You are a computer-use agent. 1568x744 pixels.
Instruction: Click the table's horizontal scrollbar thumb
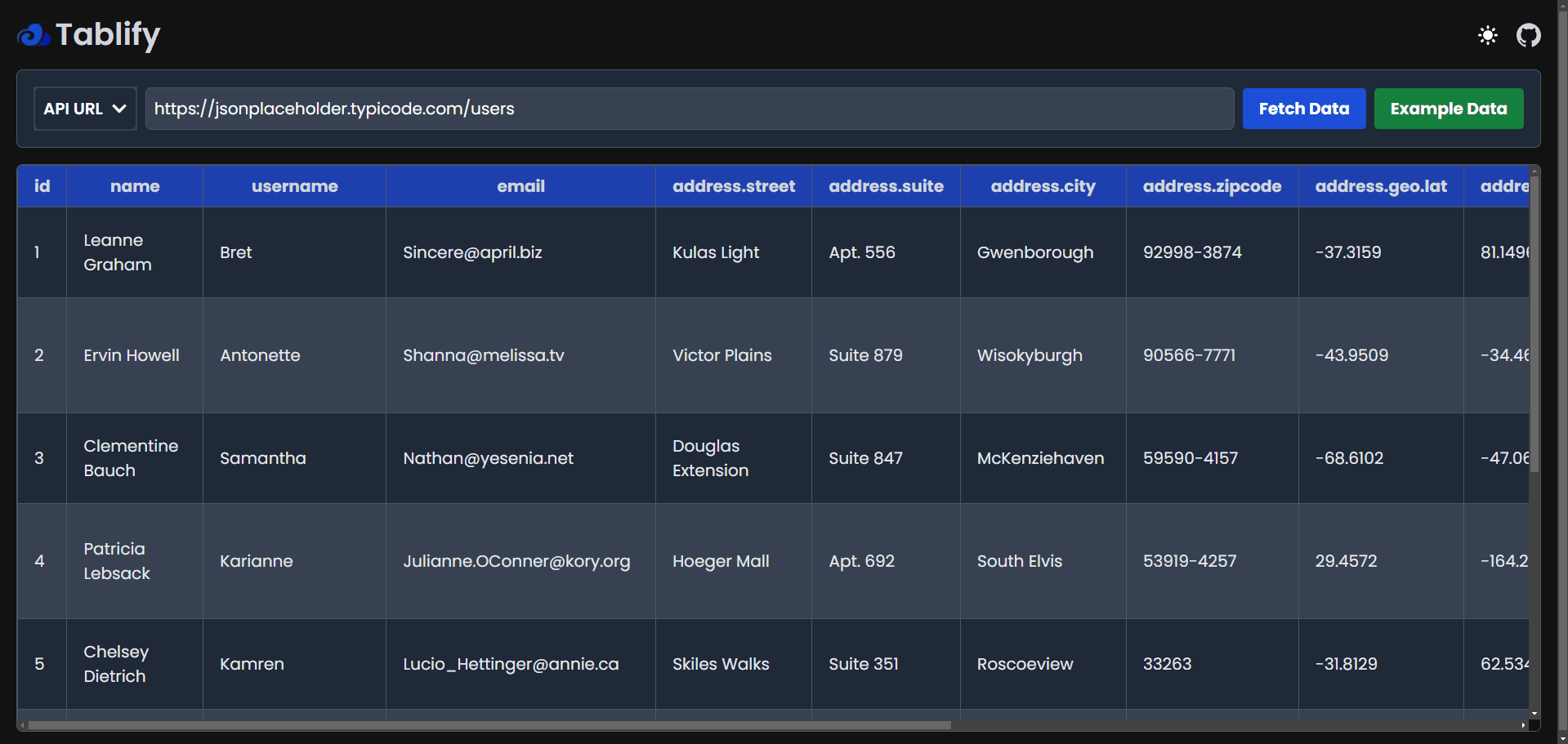489,724
